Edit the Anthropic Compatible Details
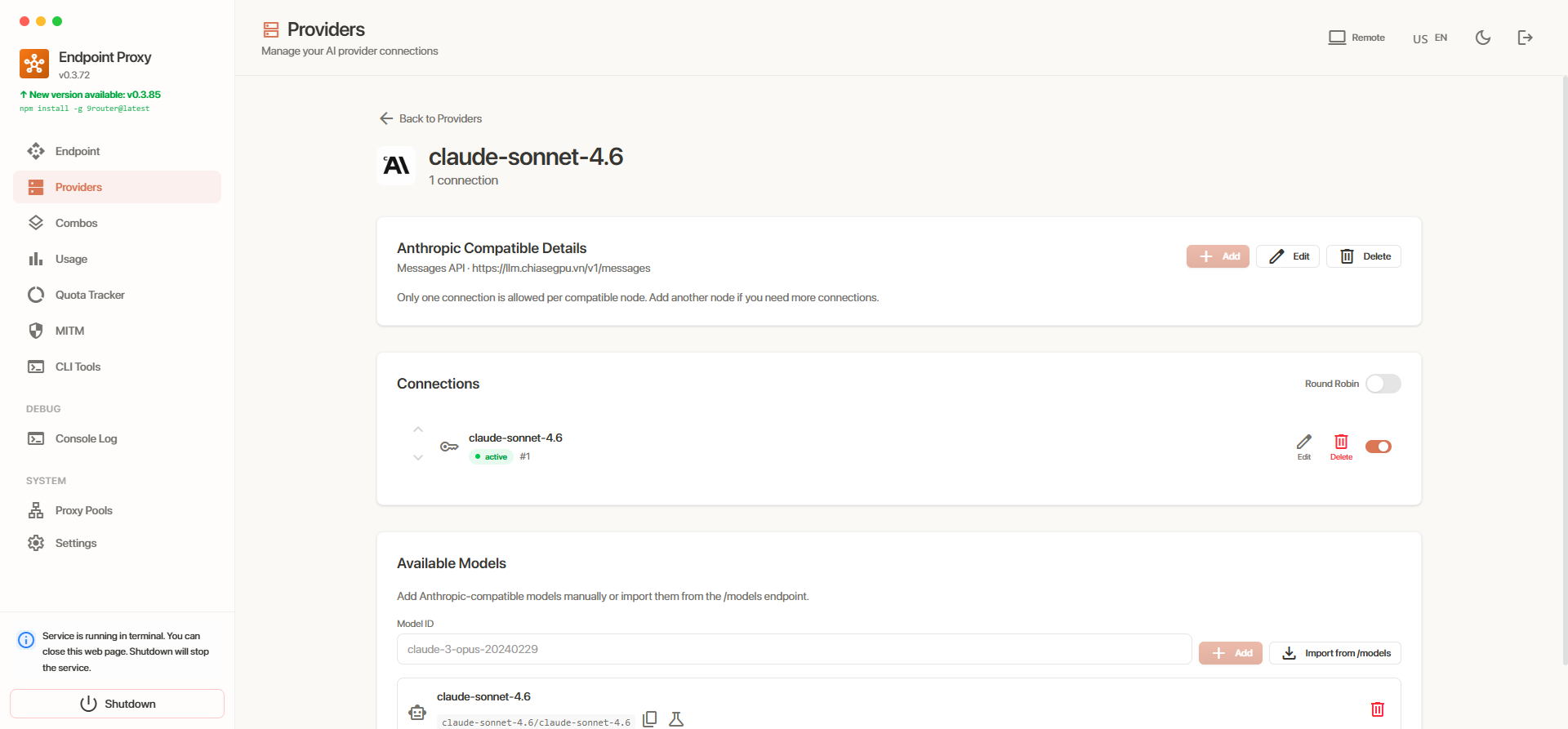 pyautogui.click(x=1288, y=256)
